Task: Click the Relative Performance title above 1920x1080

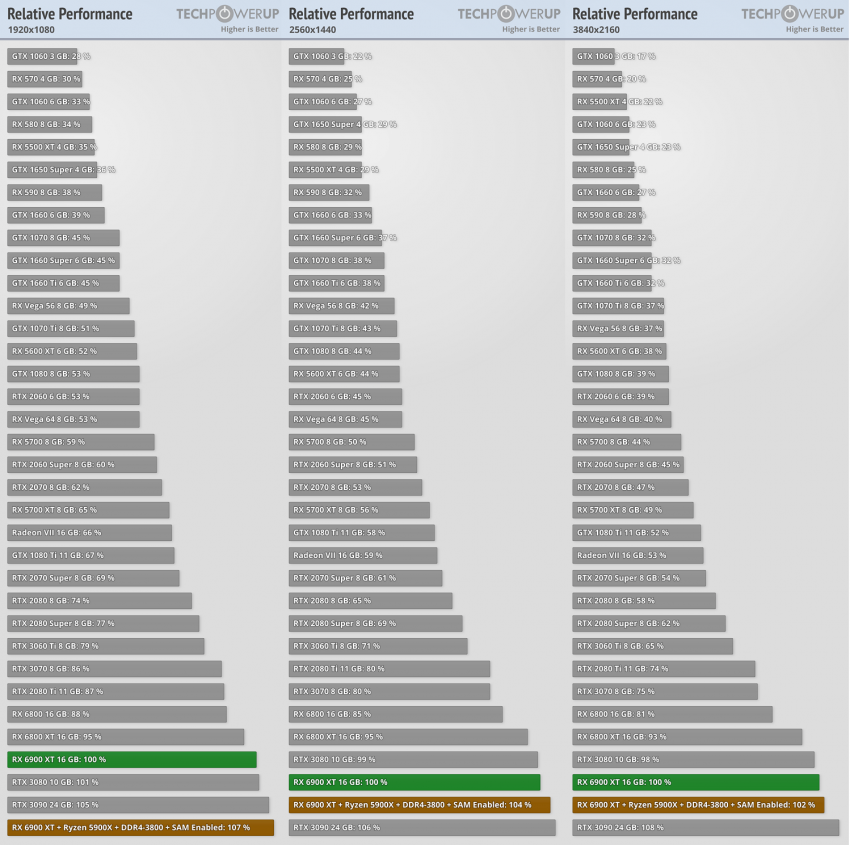Action: click(x=70, y=14)
